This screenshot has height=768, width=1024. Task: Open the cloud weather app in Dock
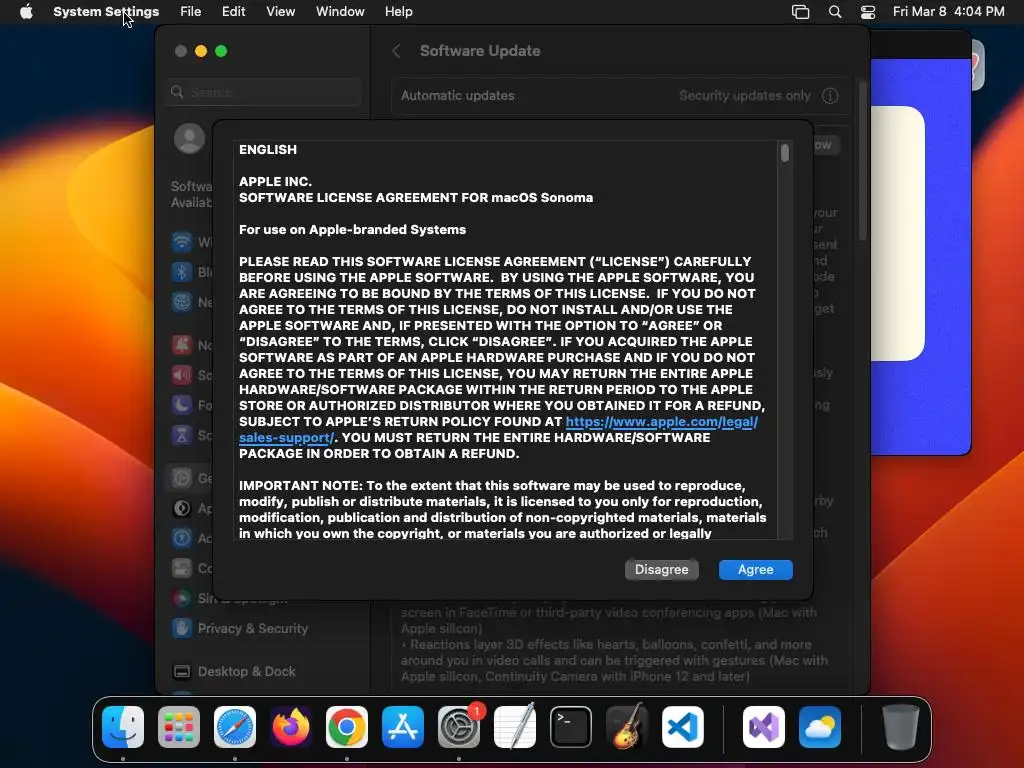click(x=820, y=727)
